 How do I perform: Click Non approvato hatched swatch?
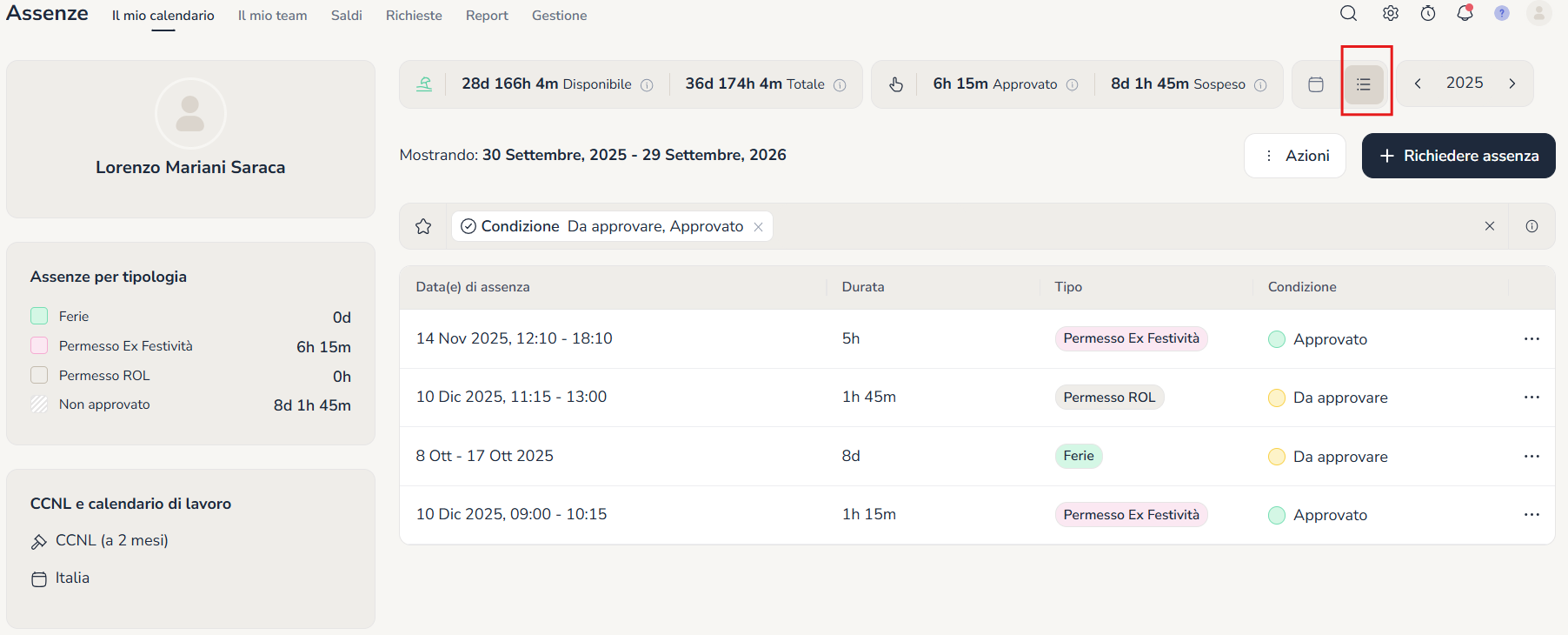[39, 404]
